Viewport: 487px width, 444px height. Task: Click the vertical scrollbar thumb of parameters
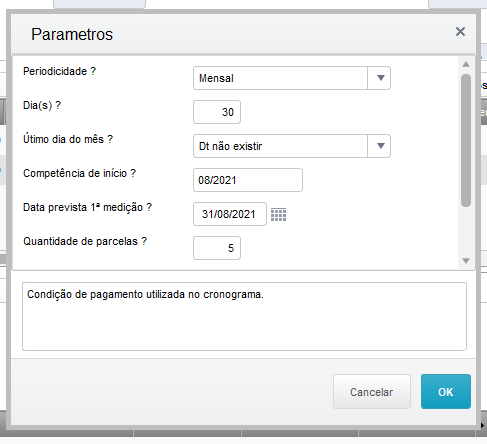tap(466, 140)
